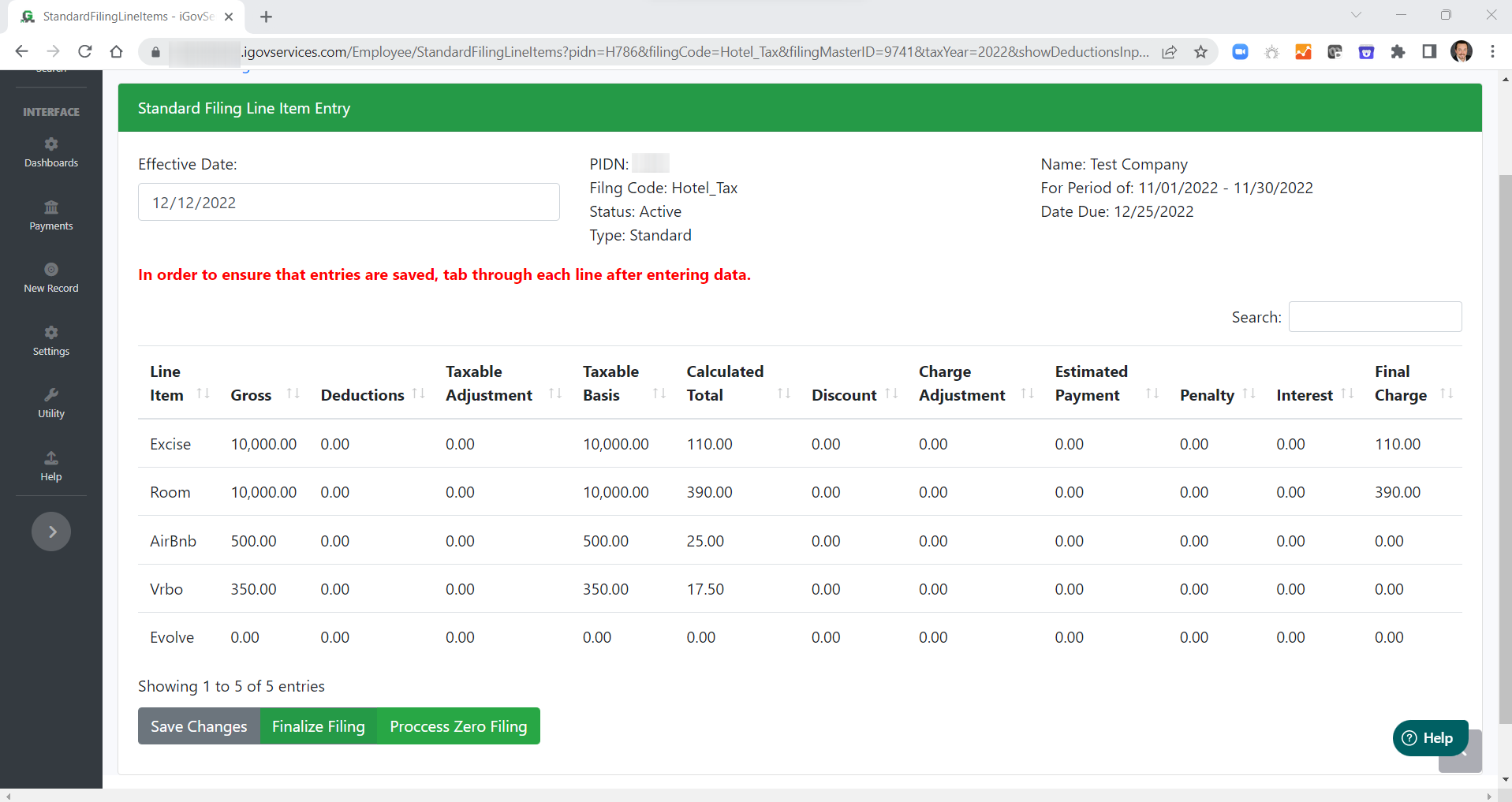
Task: Open Settings from the sidebar
Action: click(50, 341)
